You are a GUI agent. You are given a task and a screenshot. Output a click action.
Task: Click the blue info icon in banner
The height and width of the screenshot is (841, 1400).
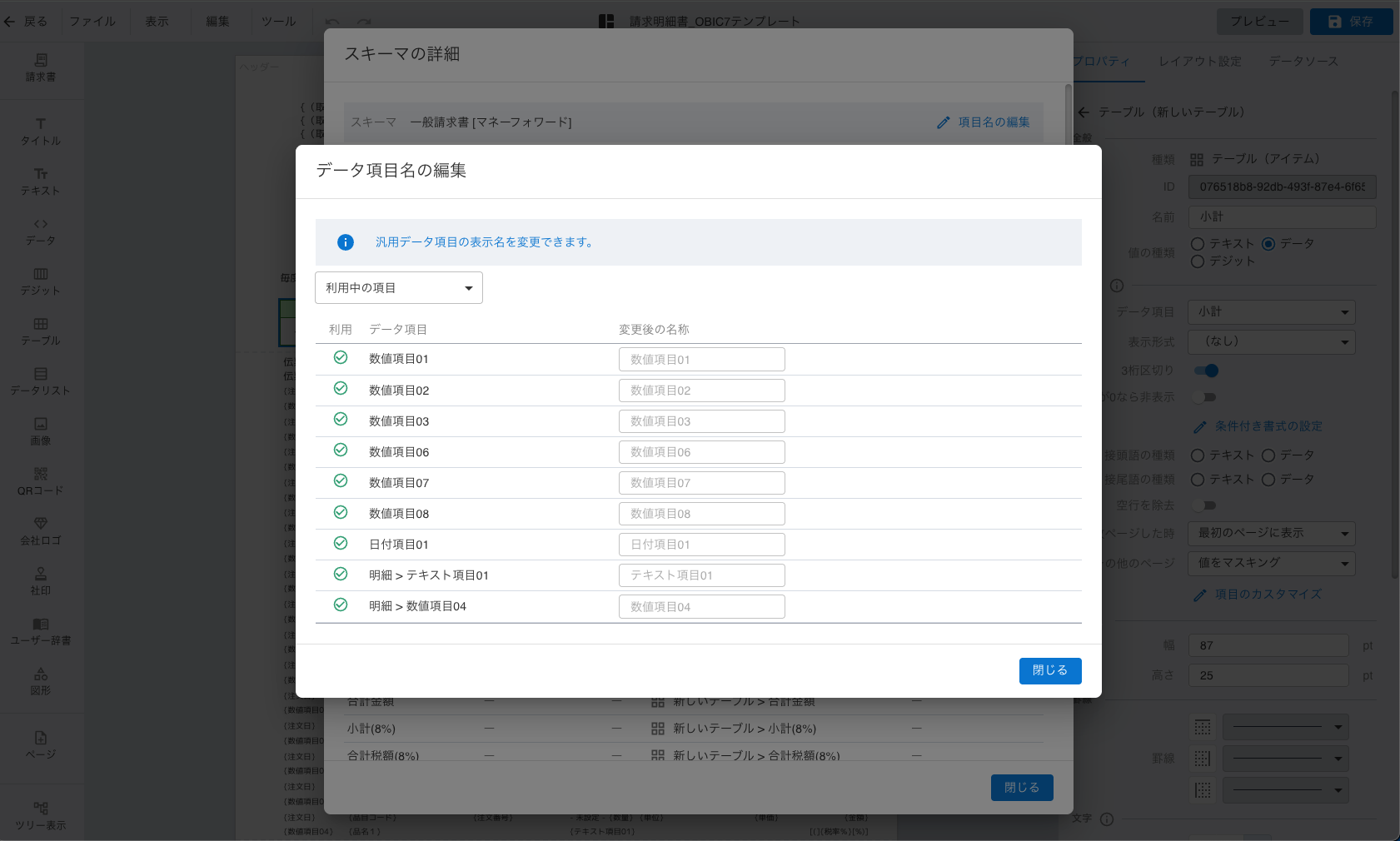click(346, 242)
